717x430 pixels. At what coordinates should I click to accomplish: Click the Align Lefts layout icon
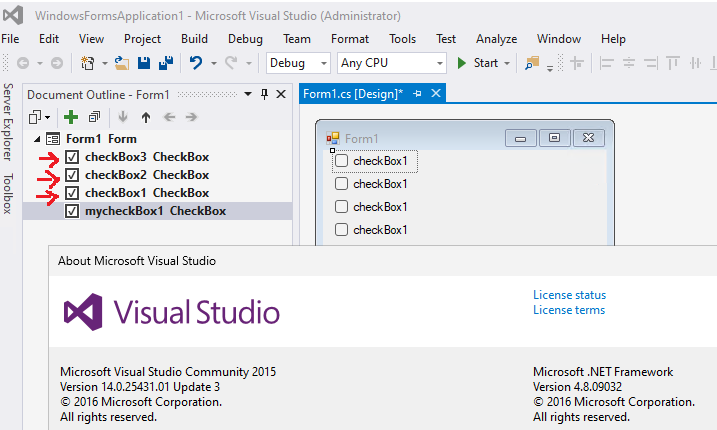click(606, 63)
